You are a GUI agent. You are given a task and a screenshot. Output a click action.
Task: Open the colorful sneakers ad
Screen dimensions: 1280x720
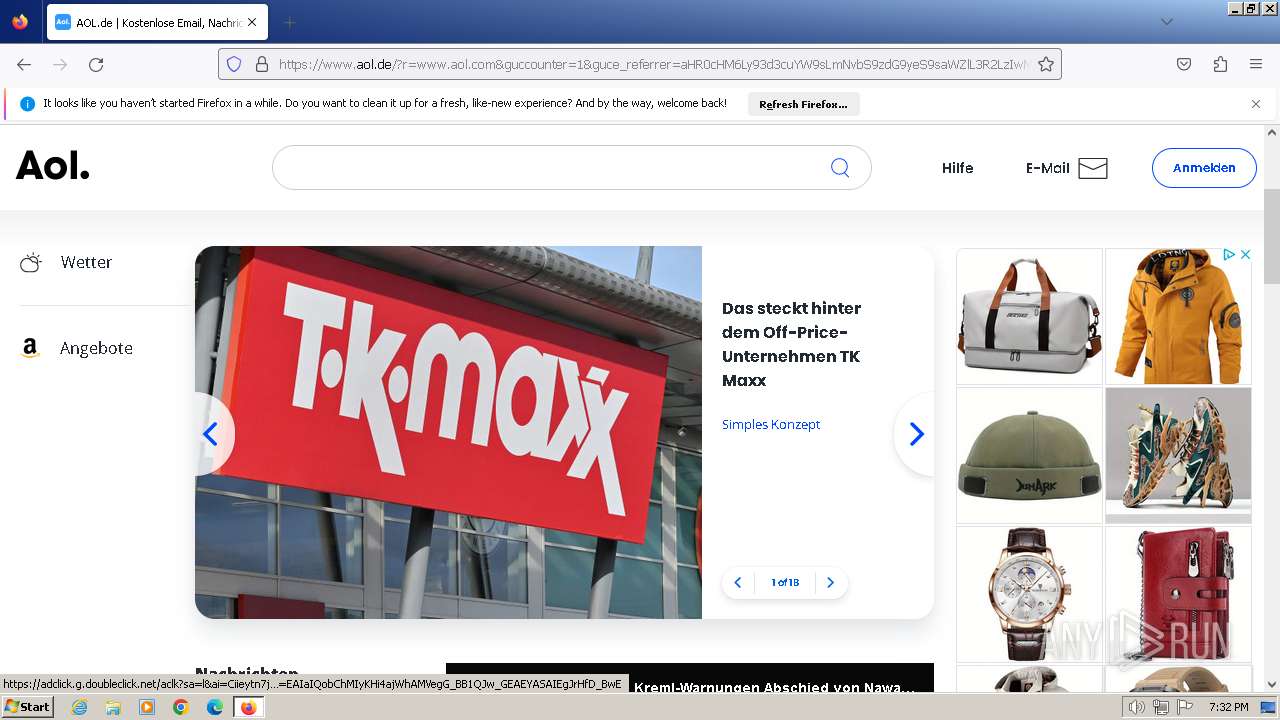click(x=1178, y=455)
